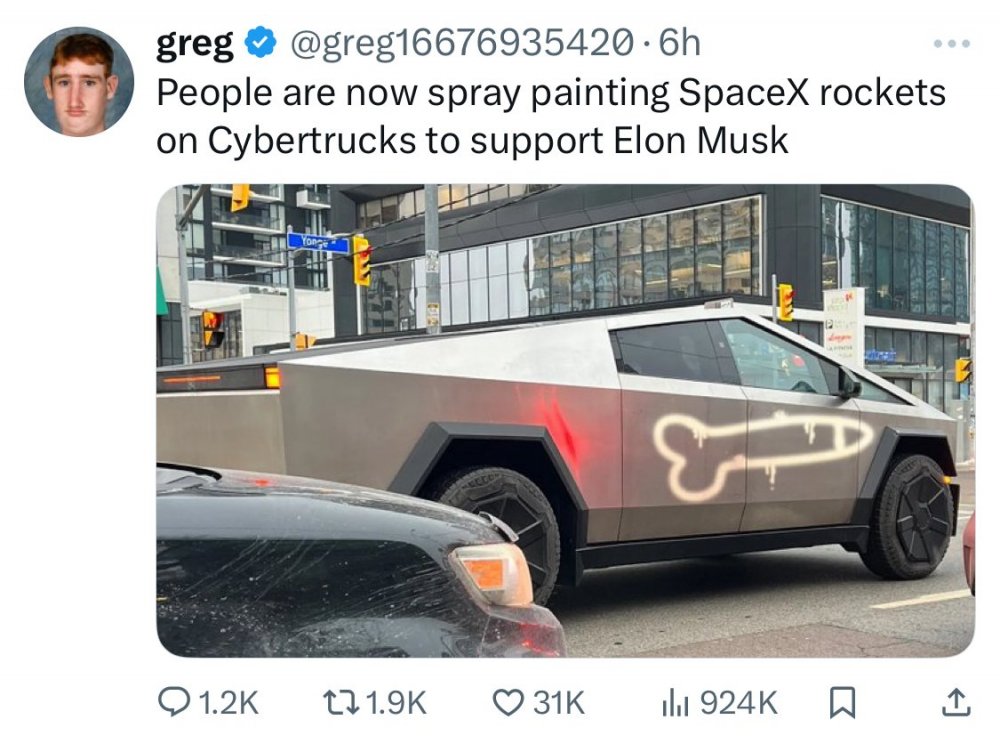Click the share upload arrow icon

coord(956,702)
